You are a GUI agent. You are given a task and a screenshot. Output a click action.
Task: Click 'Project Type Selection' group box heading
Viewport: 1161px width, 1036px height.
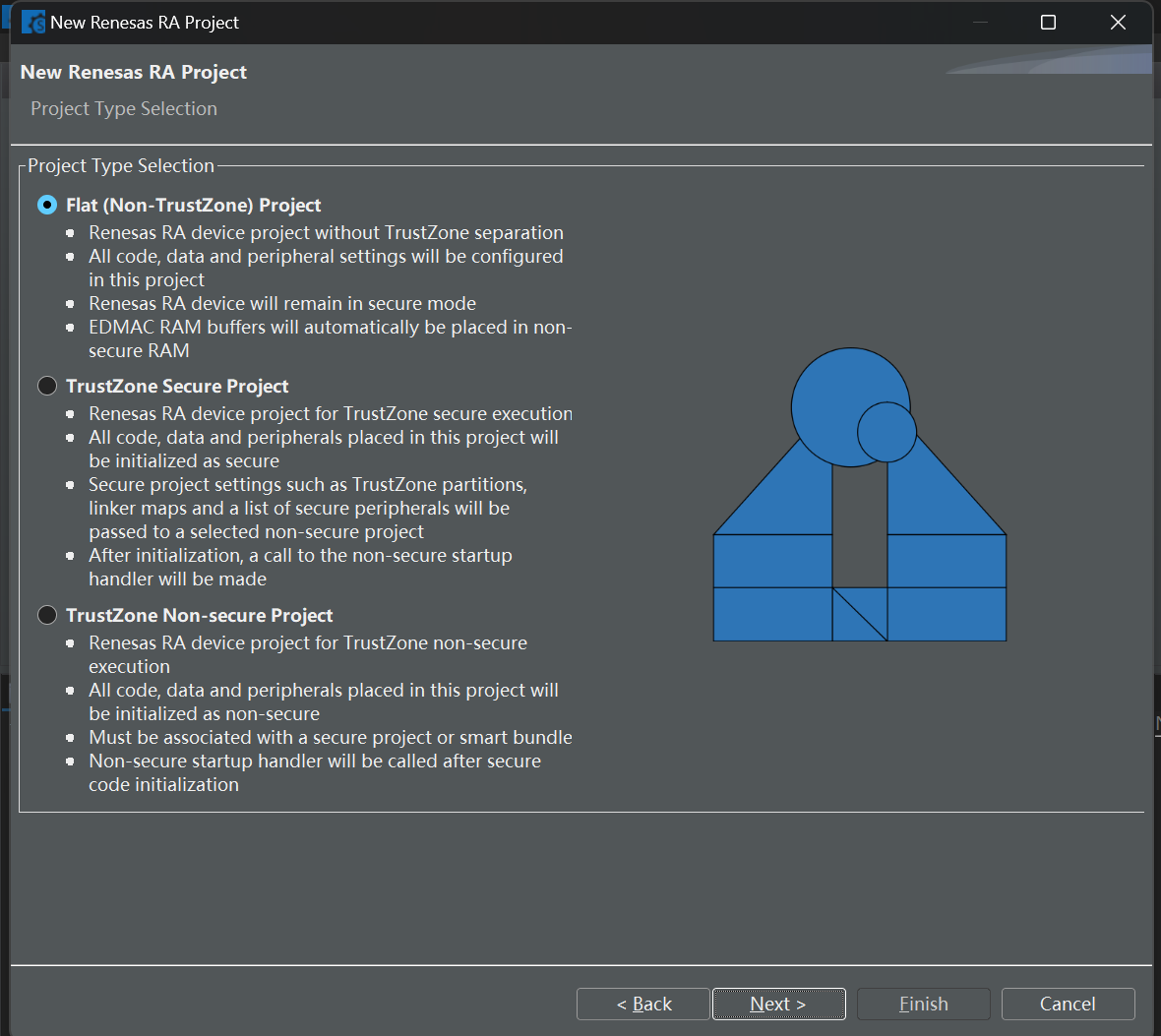tap(121, 166)
